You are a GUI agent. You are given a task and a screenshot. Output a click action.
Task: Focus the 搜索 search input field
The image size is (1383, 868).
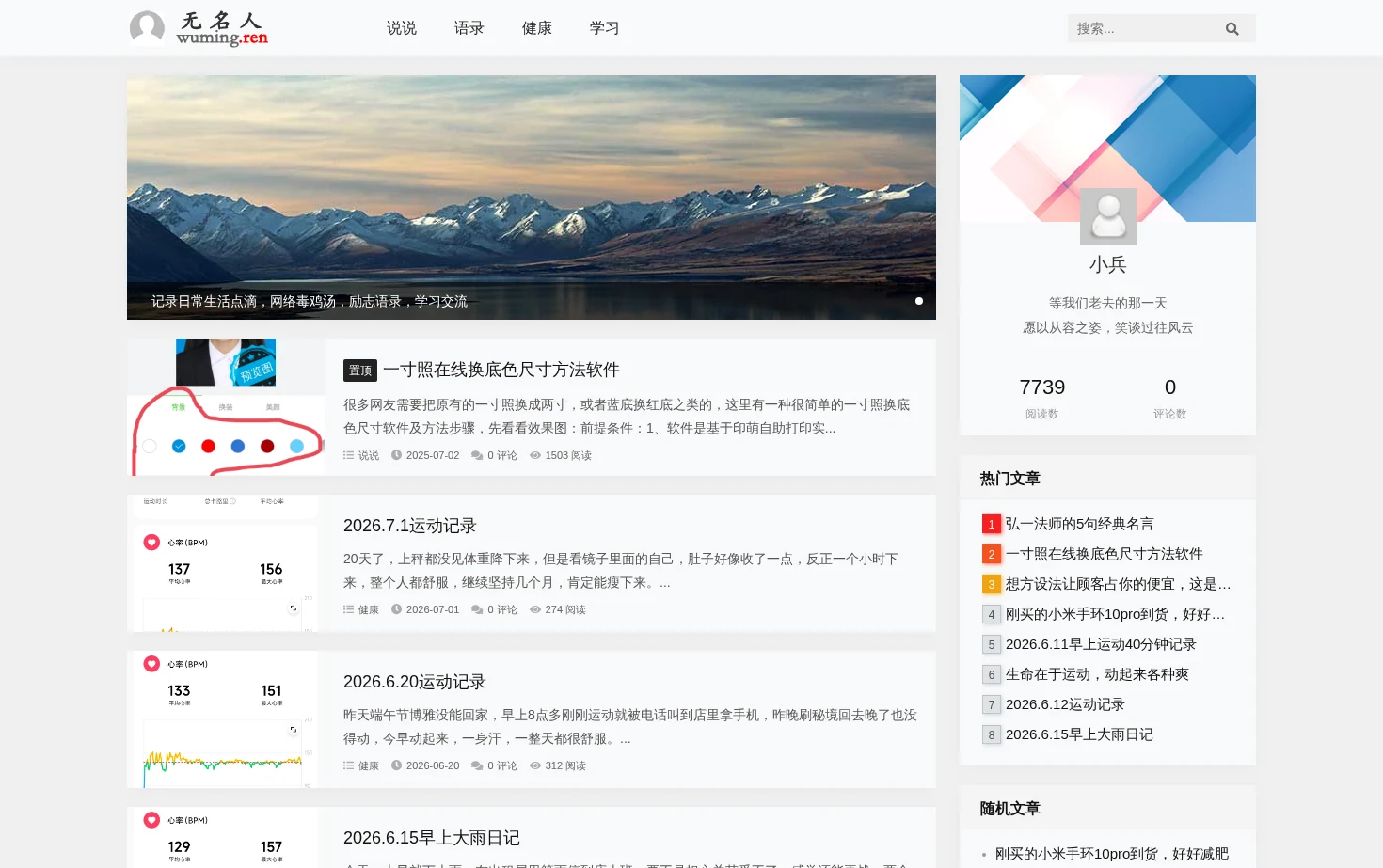click(1143, 28)
